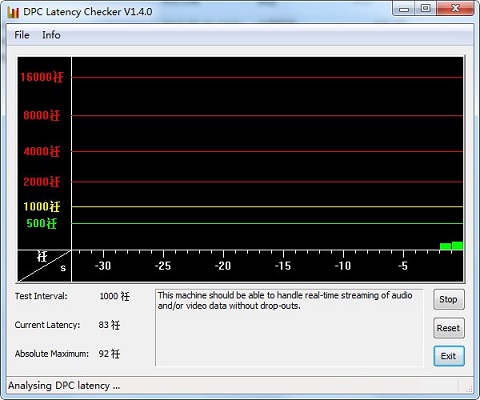Image resolution: width=480 pixels, height=400 pixels.
Task: Click the Exit button
Action: pos(449,356)
